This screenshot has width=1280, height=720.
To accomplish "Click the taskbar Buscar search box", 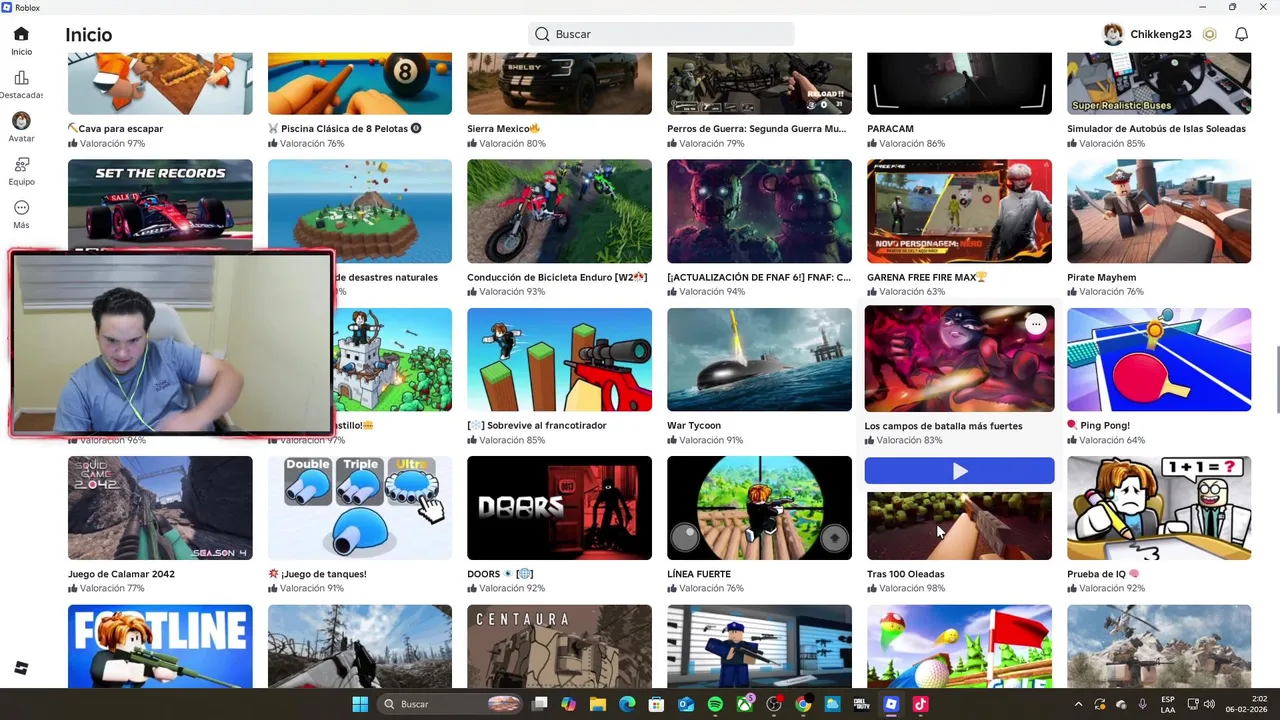I will click(x=450, y=704).
